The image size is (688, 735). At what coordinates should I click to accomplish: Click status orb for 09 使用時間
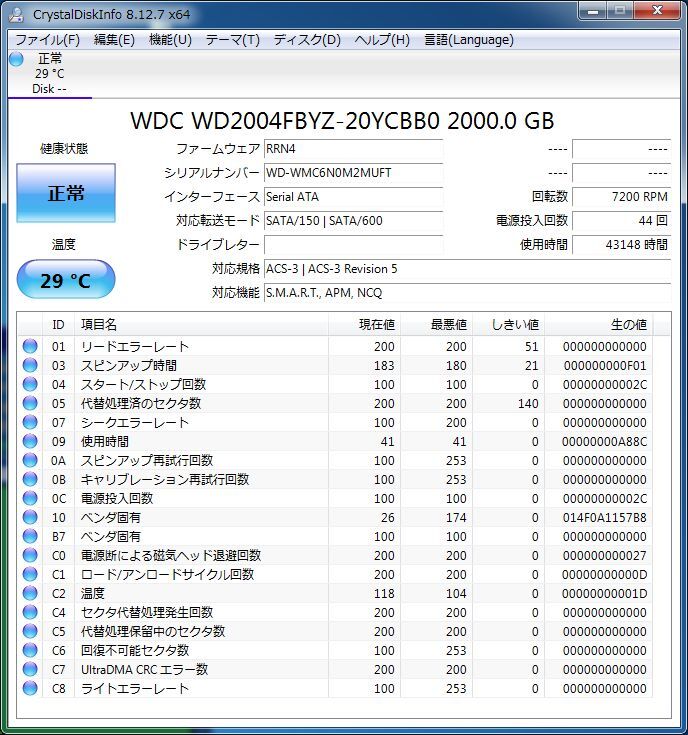pos(30,441)
